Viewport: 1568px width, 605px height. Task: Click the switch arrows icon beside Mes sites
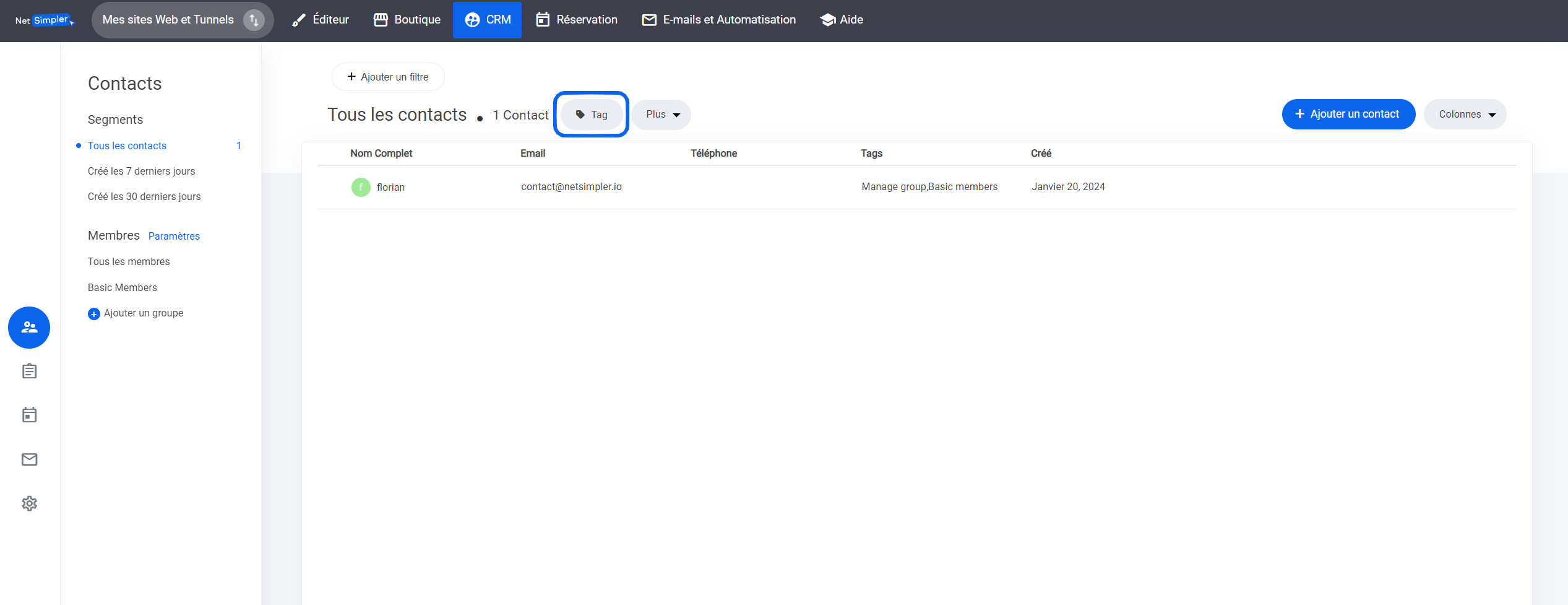tap(254, 20)
